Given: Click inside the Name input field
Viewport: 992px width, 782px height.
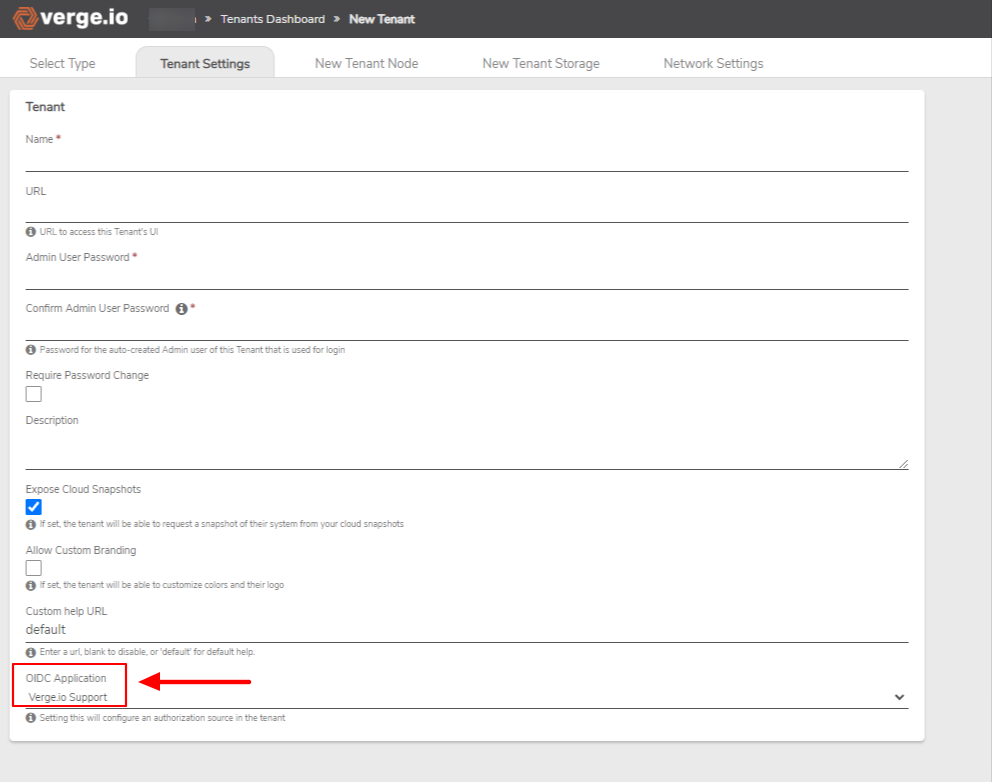Looking at the screenshot, I should 466,163.
